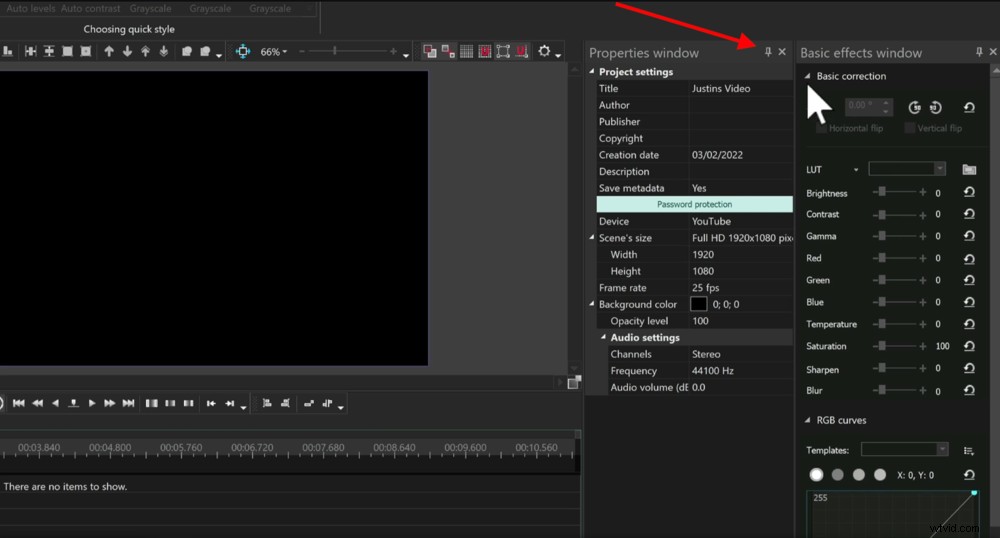Click the move object up arrow
This screenshot has height=538, width=1000.
pyautogui.click(x=109, y=51)
